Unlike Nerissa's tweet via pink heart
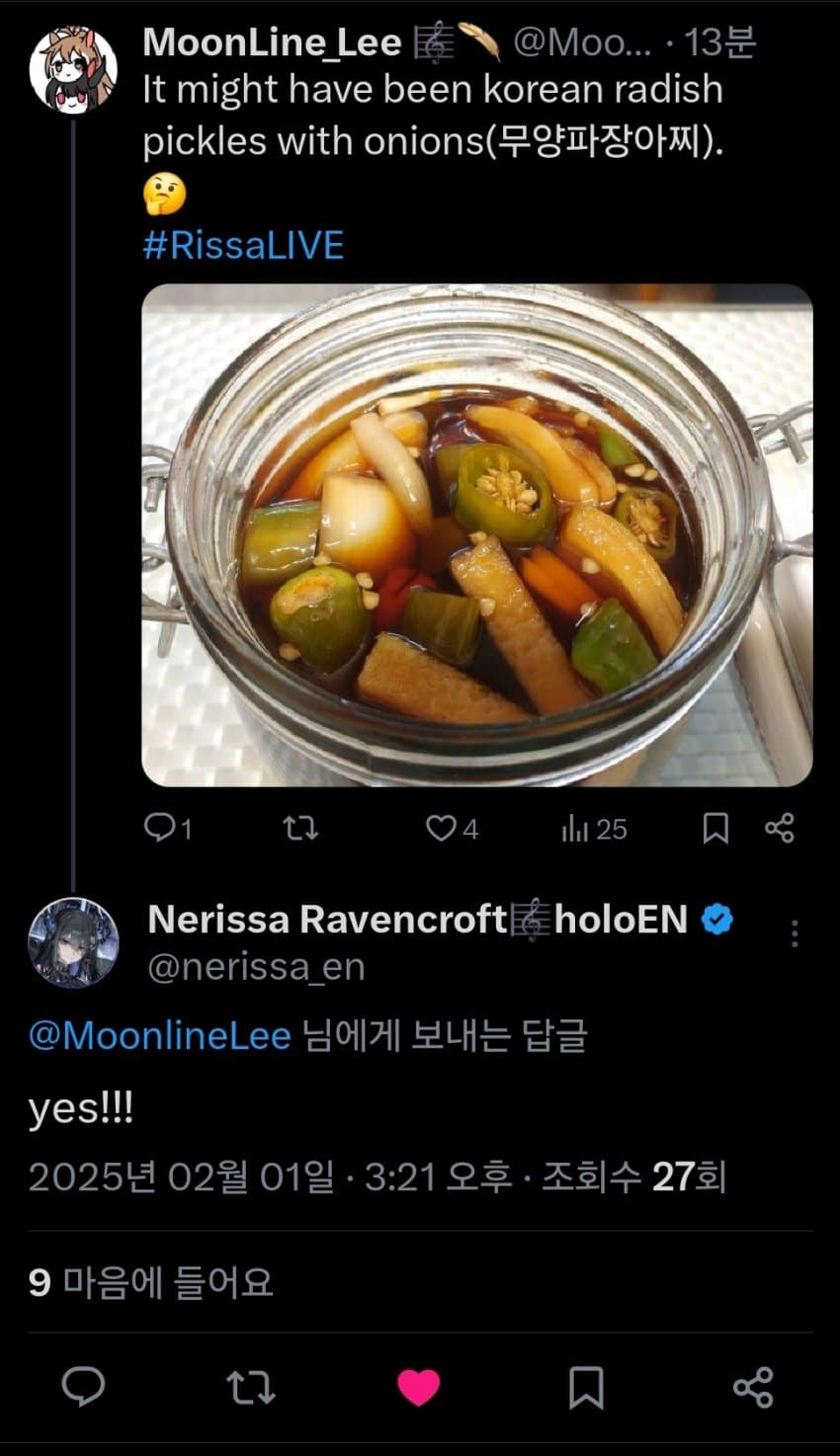Viewport: 840px width, 1456px height. 418,1387
